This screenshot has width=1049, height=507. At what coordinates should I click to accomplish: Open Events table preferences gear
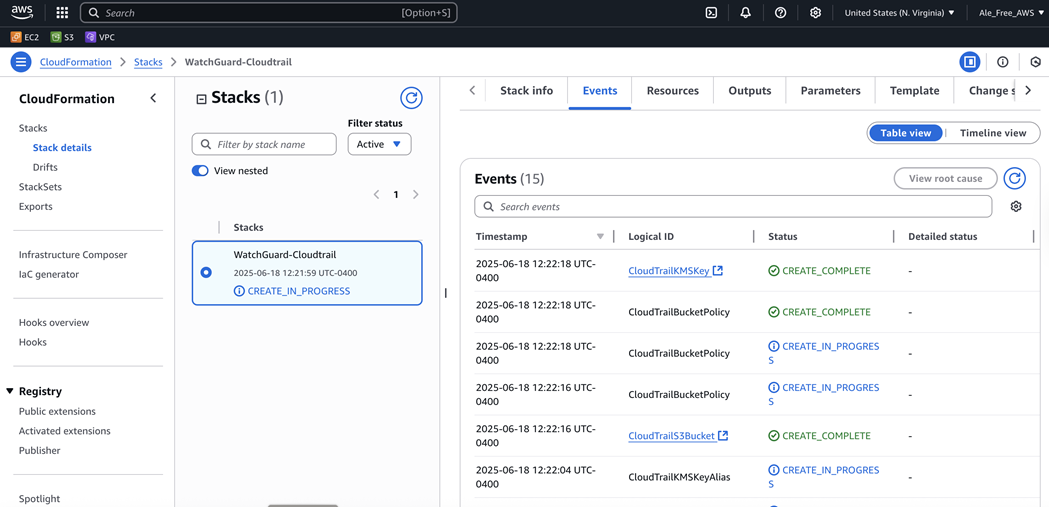click(x=1016, y=207)
